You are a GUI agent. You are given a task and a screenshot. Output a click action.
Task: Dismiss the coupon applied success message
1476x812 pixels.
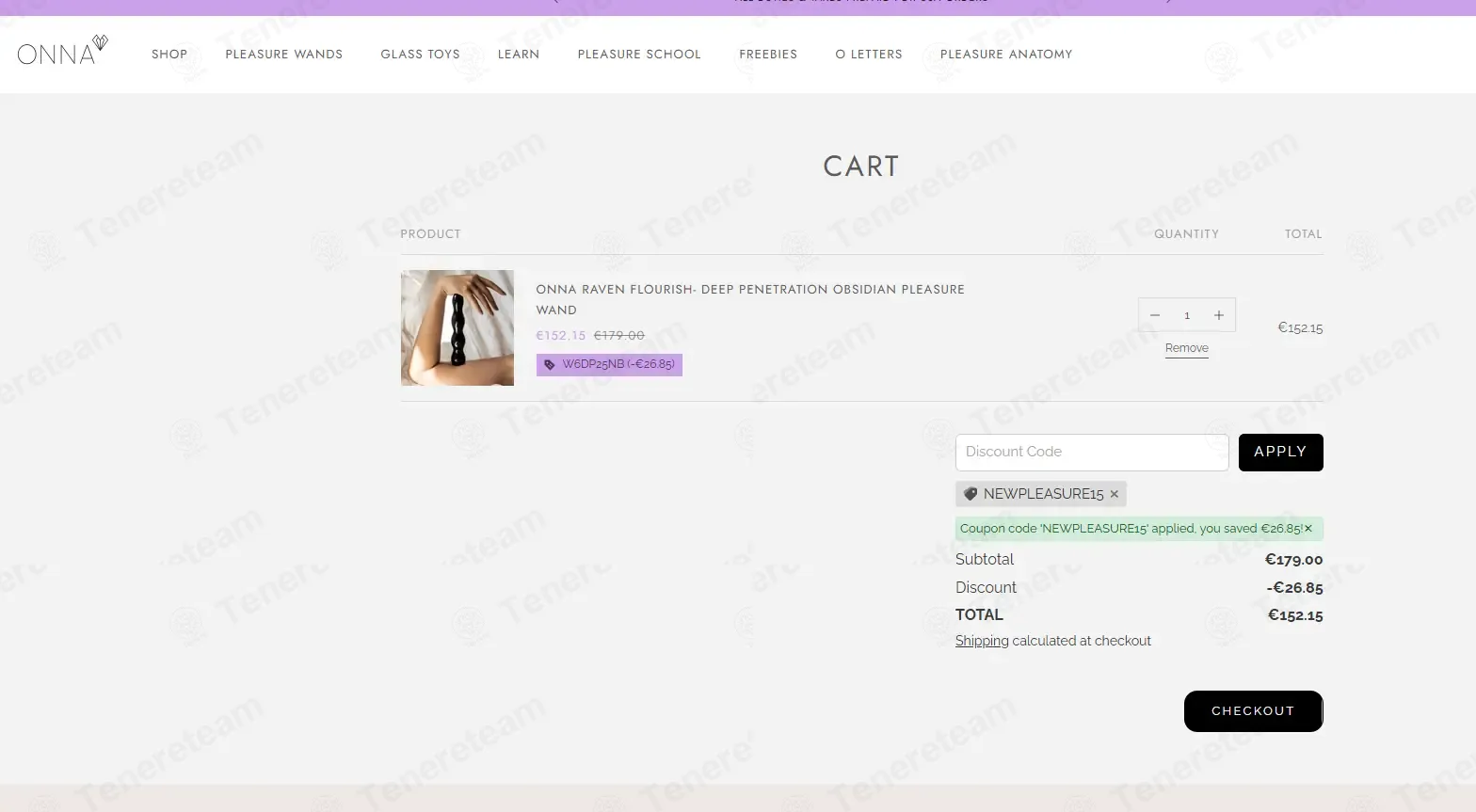point(1308,529)
